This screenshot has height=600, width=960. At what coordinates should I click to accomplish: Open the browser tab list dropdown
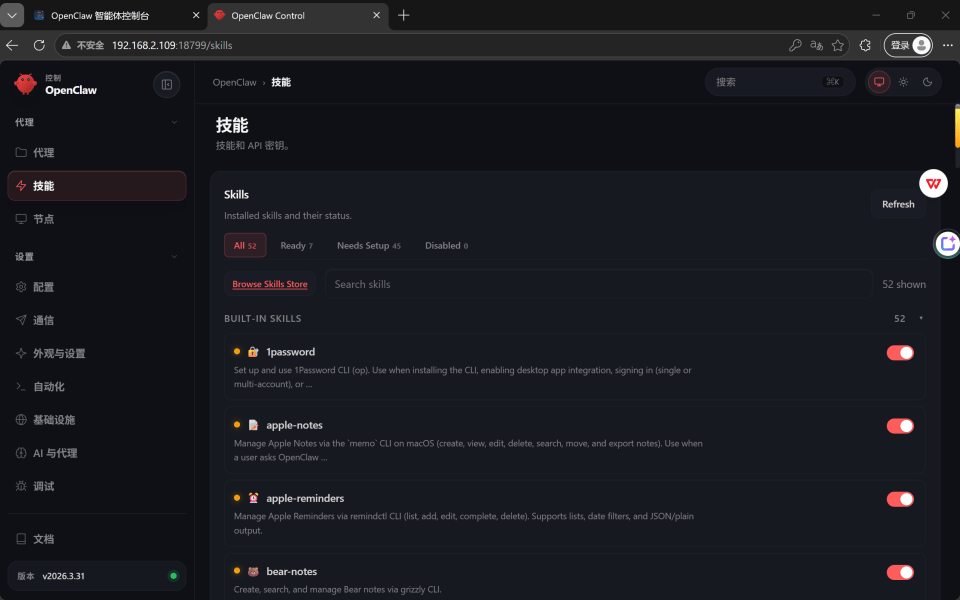click(x=12, y=15)
